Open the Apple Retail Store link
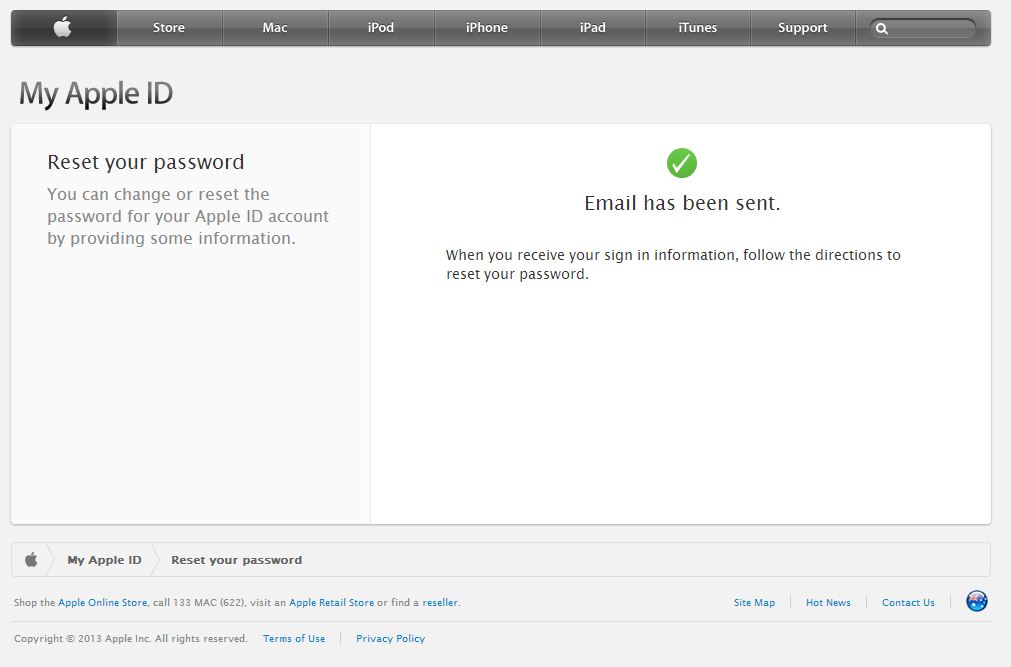 (x=331, y=602)
